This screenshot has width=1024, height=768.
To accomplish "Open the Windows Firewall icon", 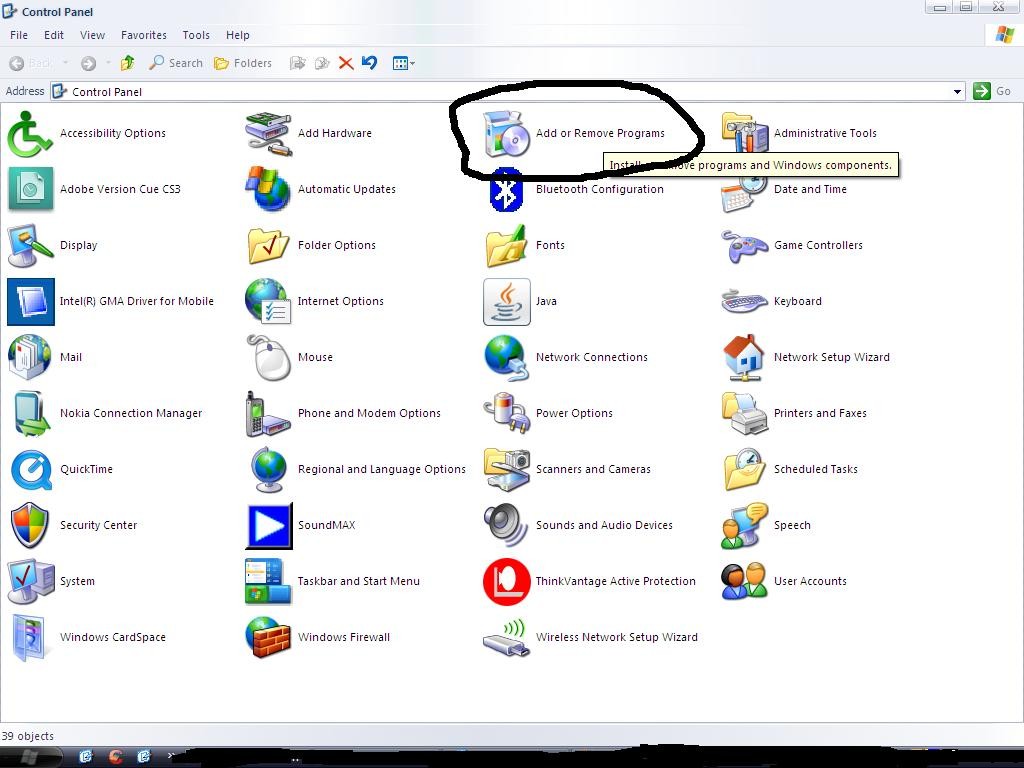I will [x=268, y=637].
